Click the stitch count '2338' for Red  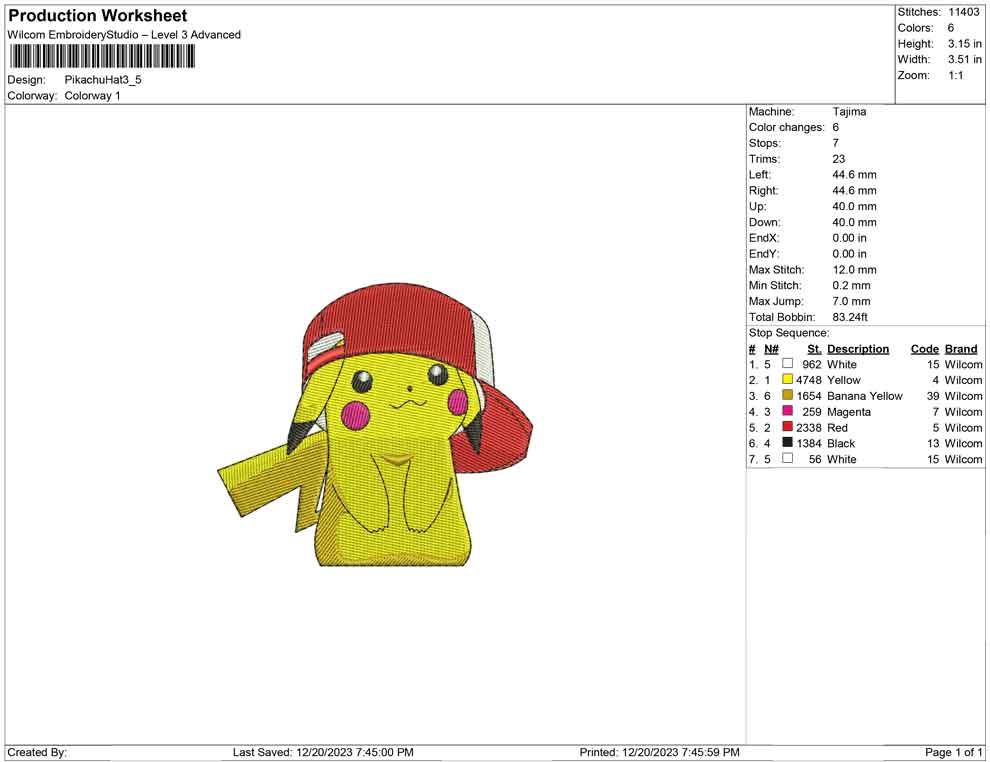coord(809,427)
